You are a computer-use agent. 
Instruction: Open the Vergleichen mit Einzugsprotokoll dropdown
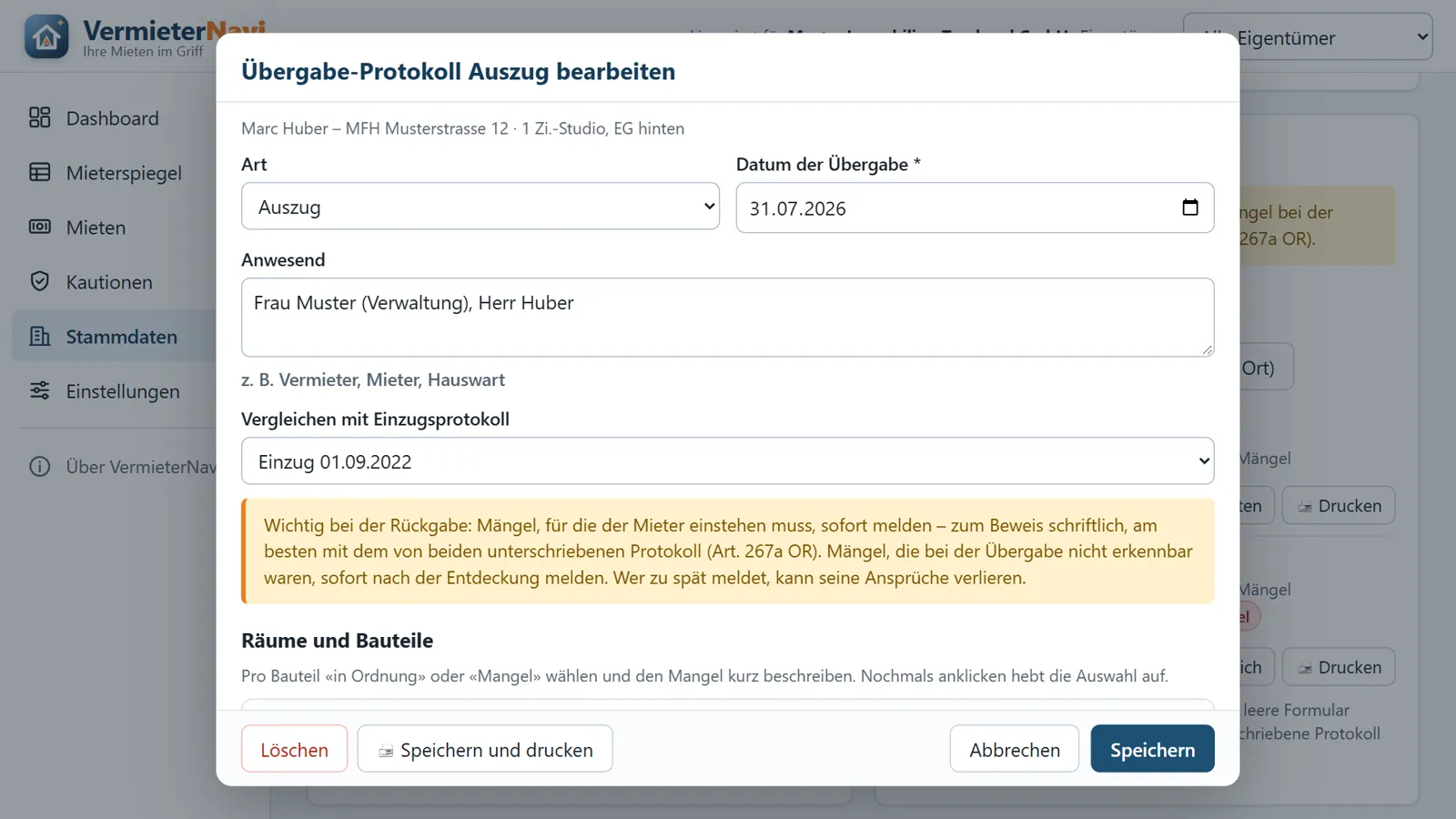(728, 461)
